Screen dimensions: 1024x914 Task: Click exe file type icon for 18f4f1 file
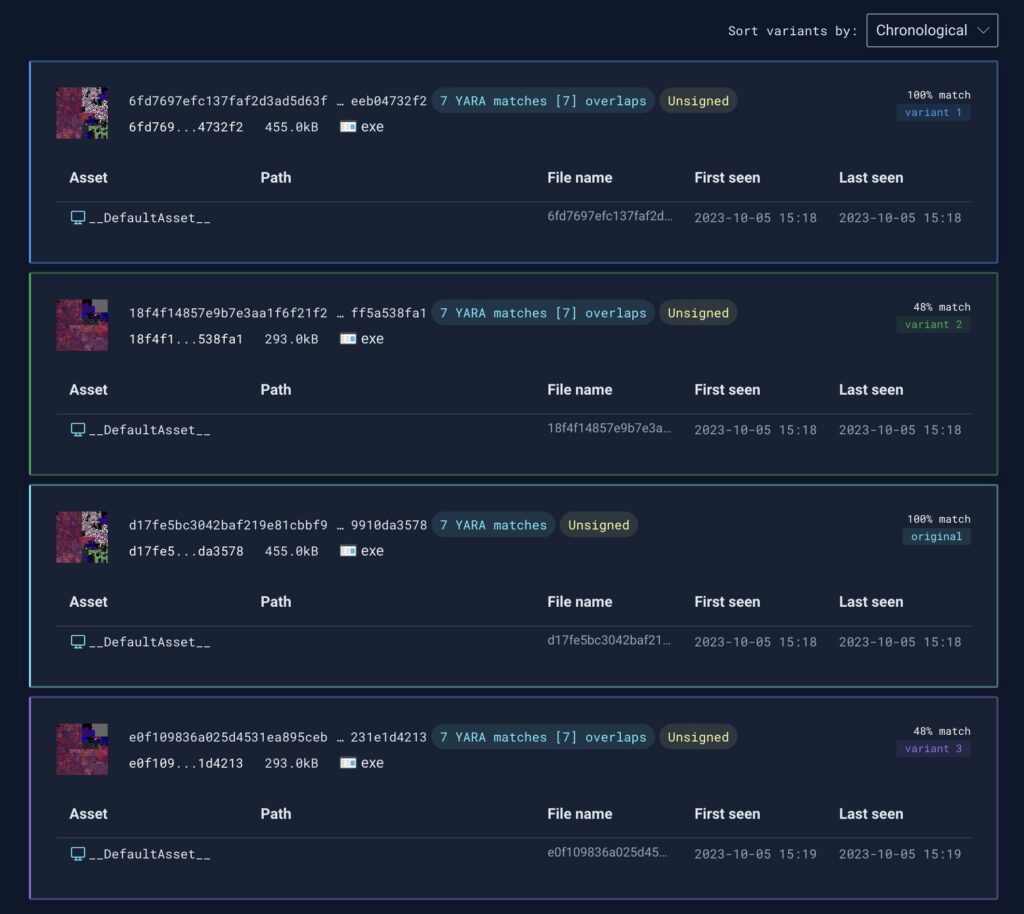[x=348, y=339]
